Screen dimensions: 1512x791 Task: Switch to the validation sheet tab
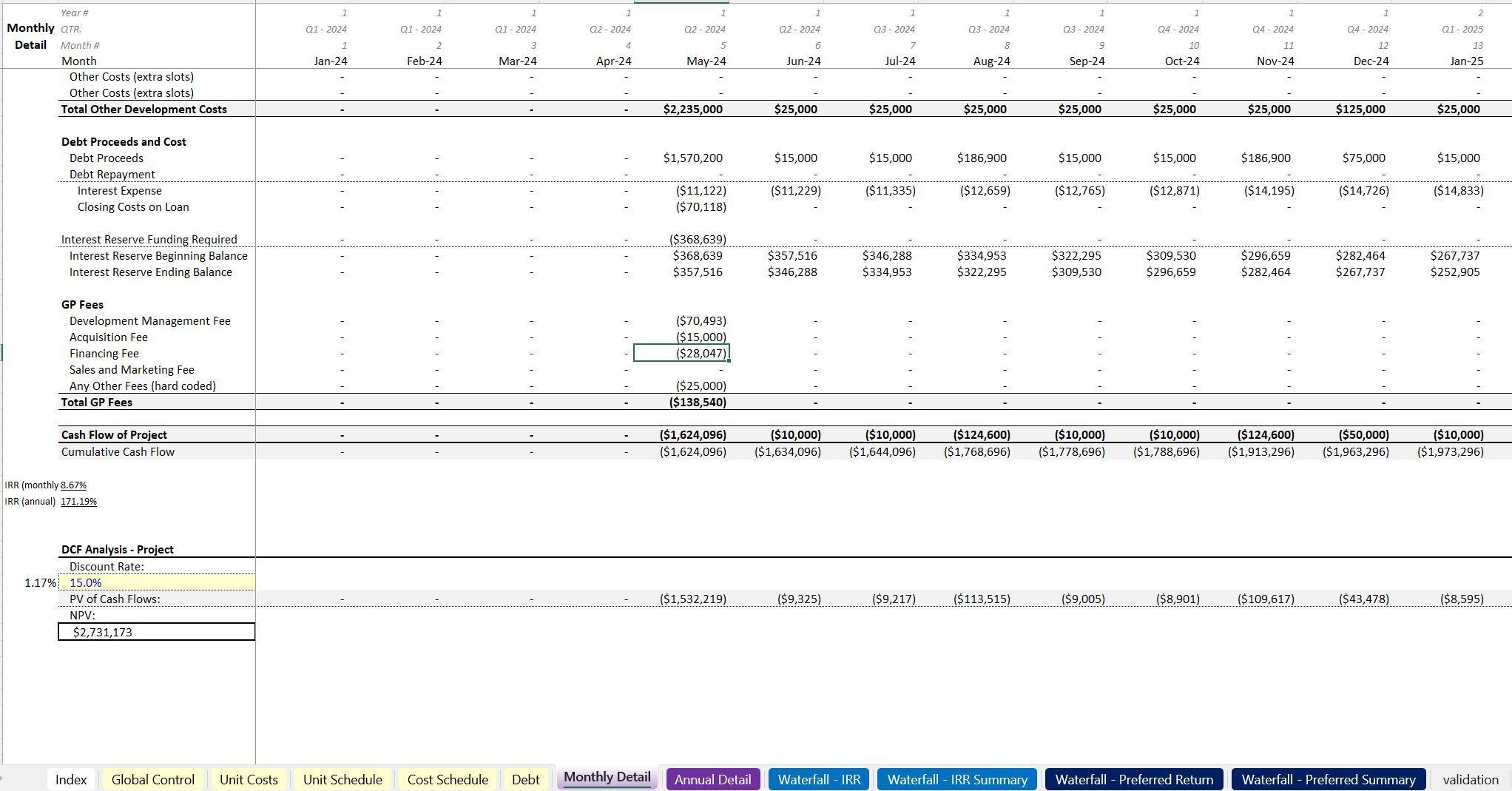[x=1471, y=779]
